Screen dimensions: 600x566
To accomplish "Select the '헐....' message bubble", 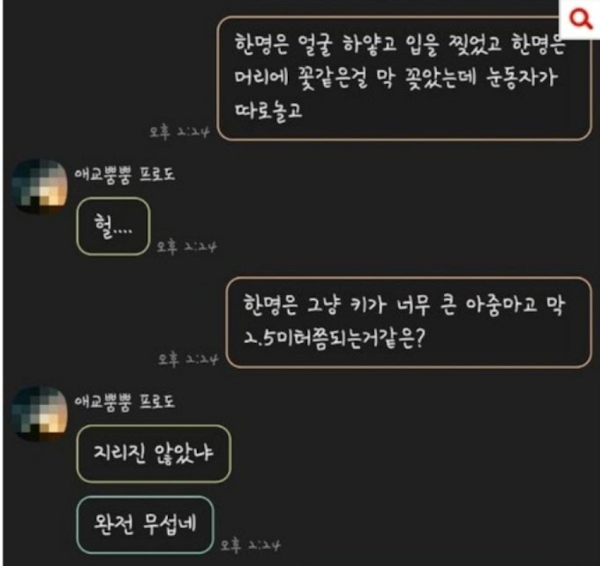I will 113,226.
